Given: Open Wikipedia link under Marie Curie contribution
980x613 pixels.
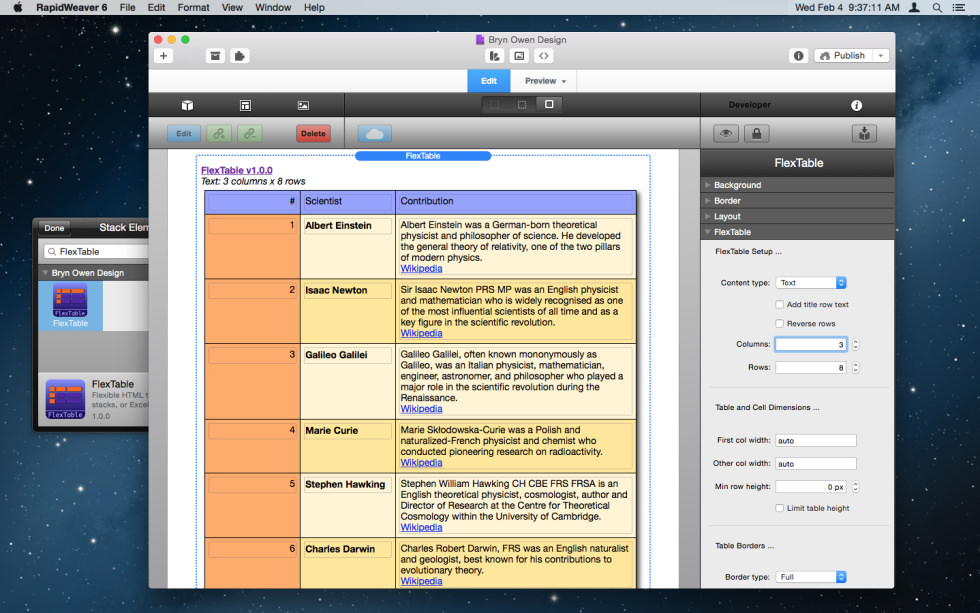Looking at the screenshot, I should (421, 463).
